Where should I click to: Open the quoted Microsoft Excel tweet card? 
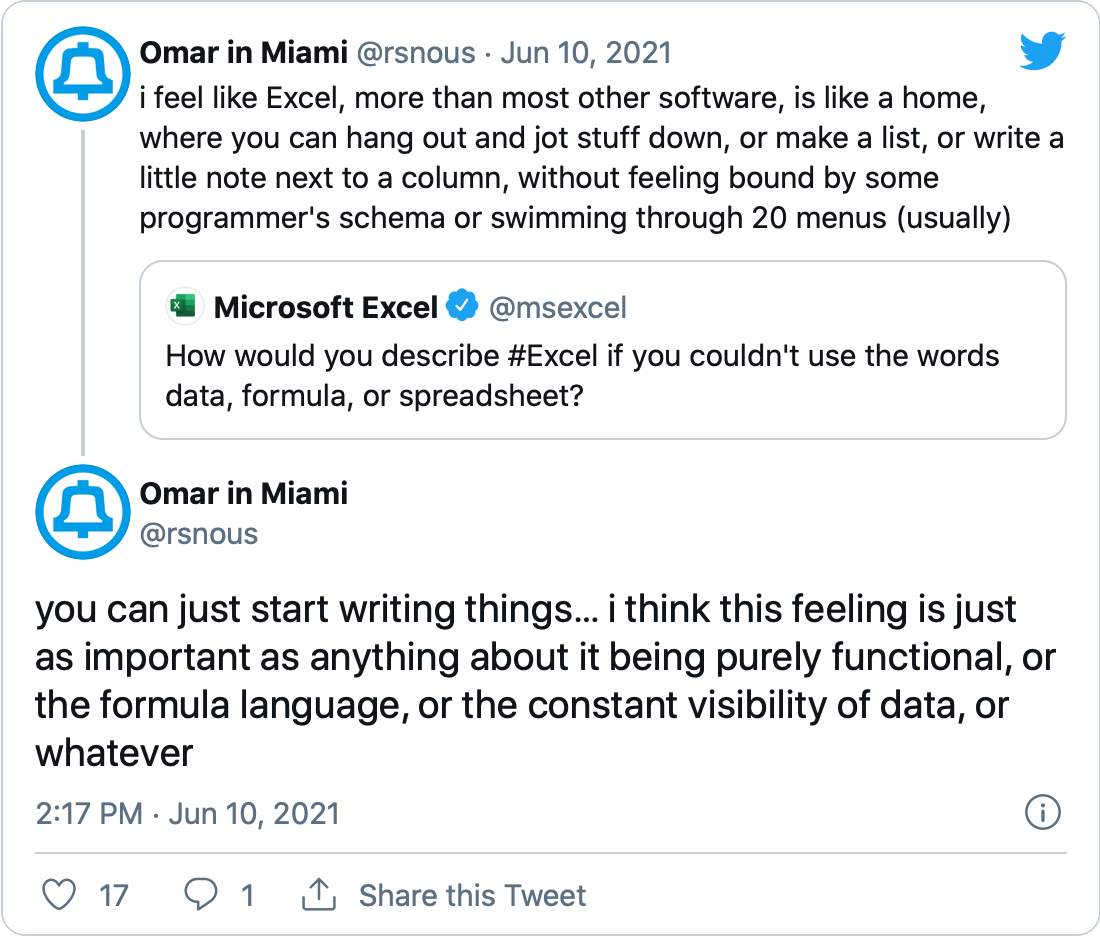603,350
